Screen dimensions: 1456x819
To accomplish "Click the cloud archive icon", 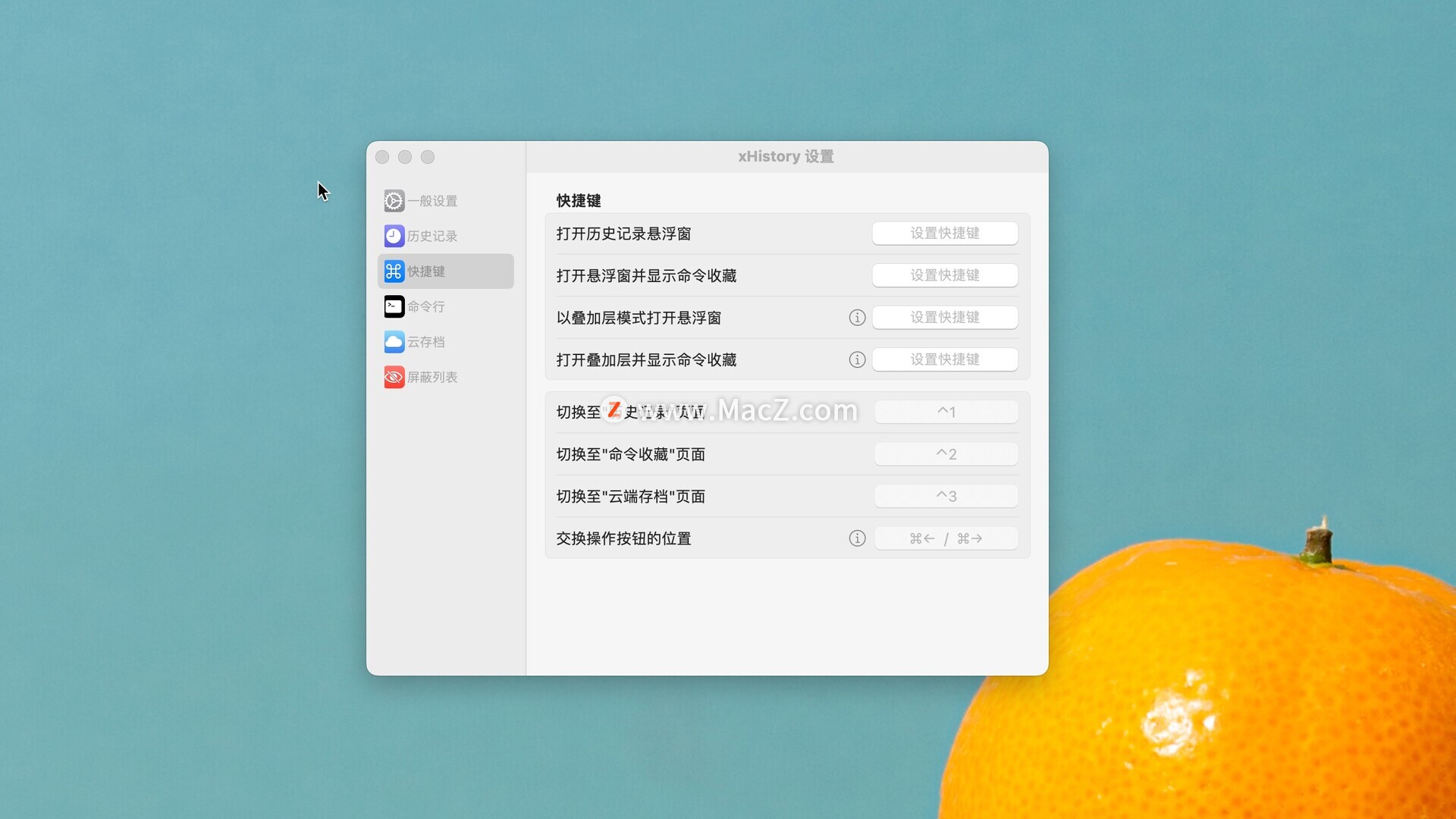I will [x=394, y=342].
